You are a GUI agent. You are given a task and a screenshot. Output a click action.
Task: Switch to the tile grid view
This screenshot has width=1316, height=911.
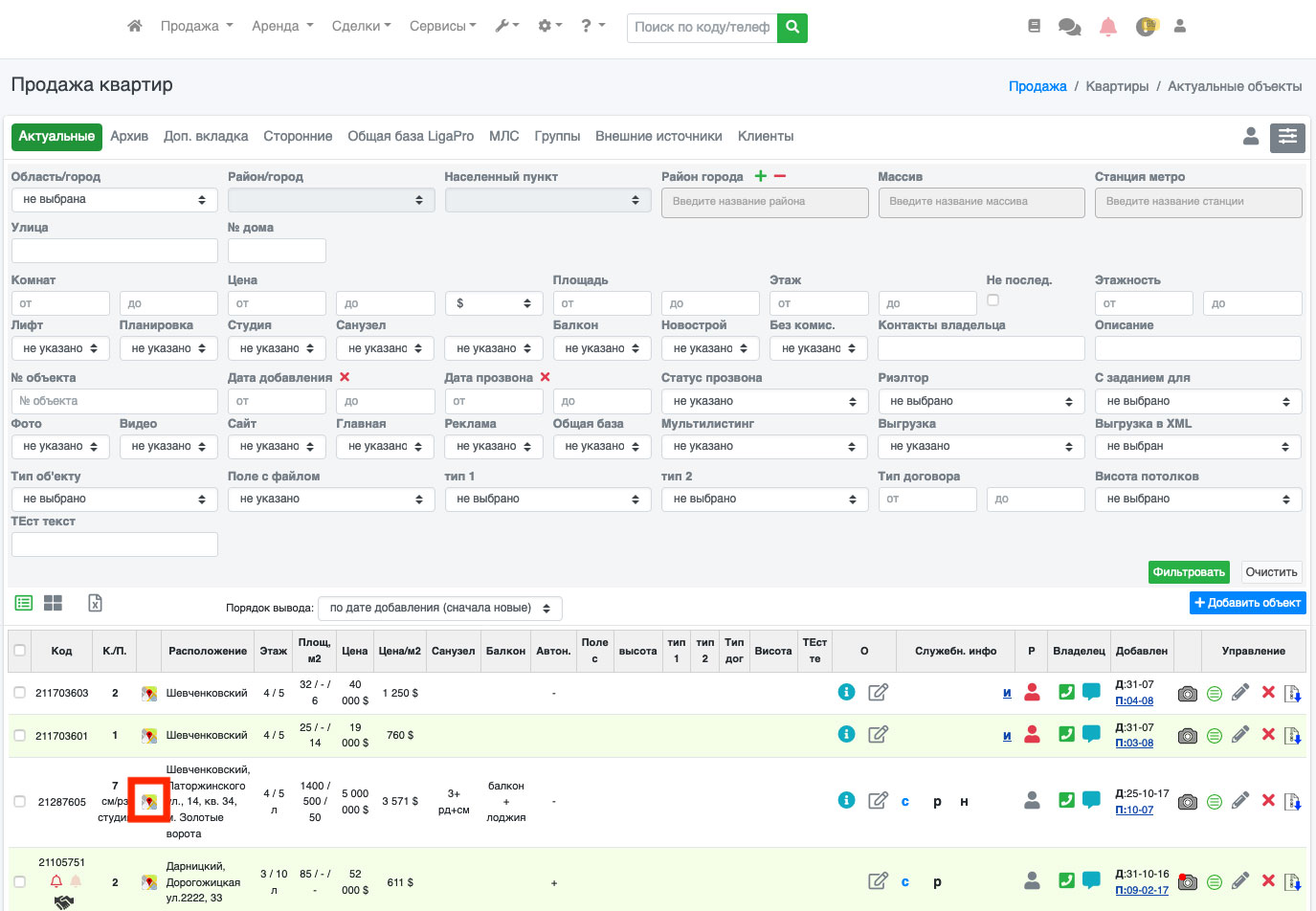point(53,603)
